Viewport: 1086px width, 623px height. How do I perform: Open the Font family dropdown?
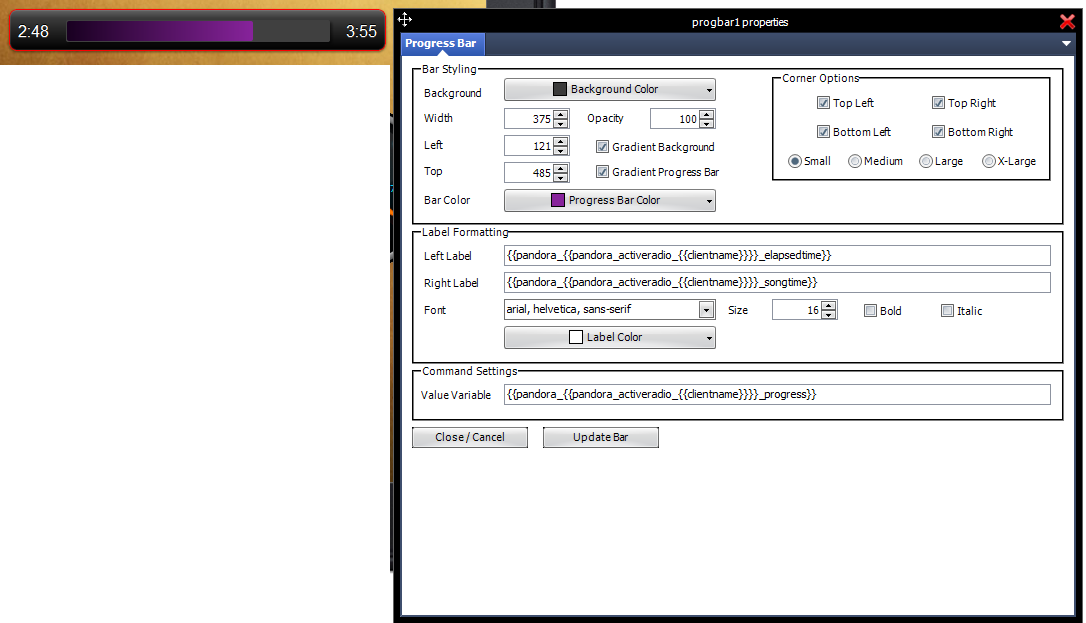[x=706, y=309]
